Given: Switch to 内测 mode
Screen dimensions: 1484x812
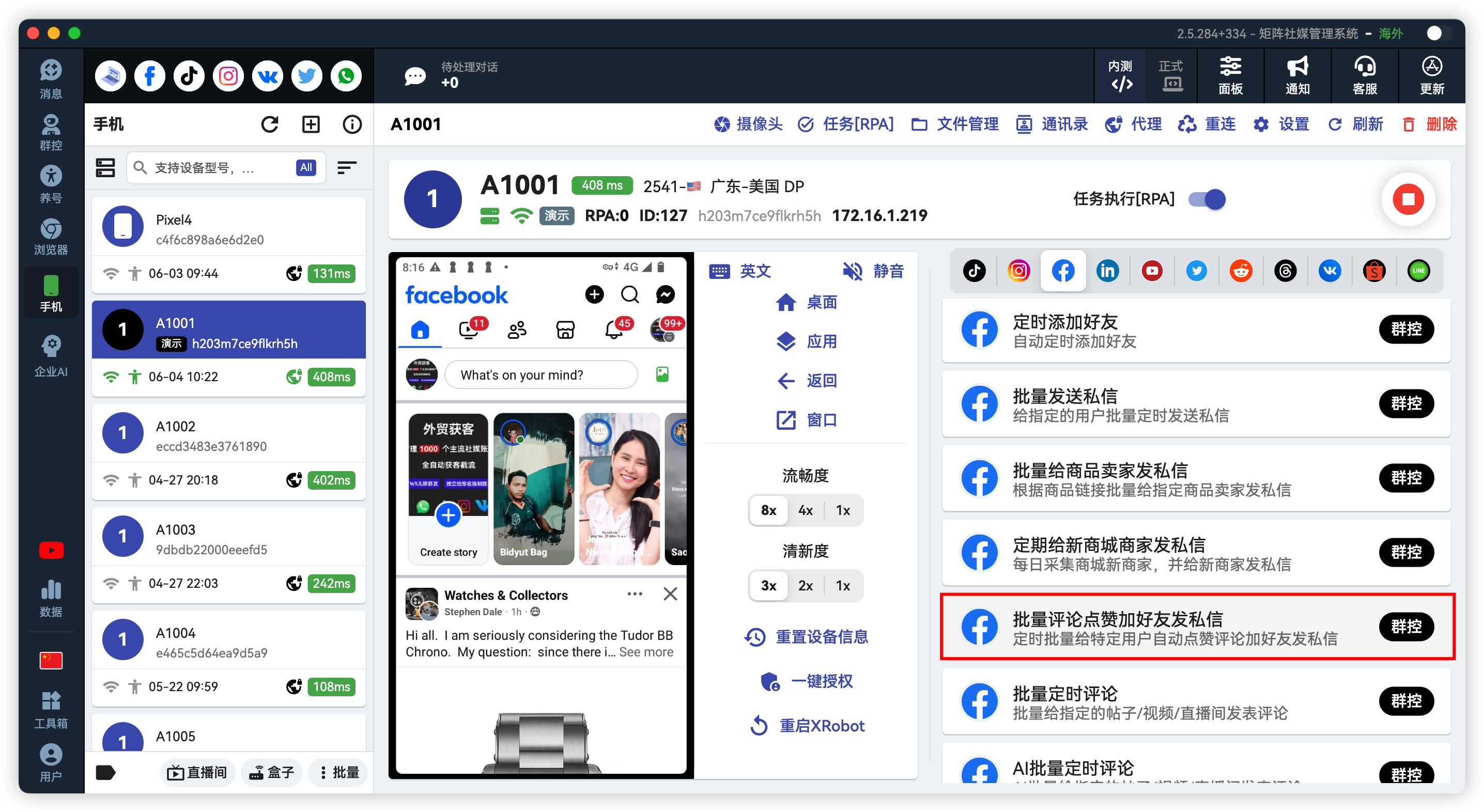Looking at the screenshot, I should (x=1120, y=76).
